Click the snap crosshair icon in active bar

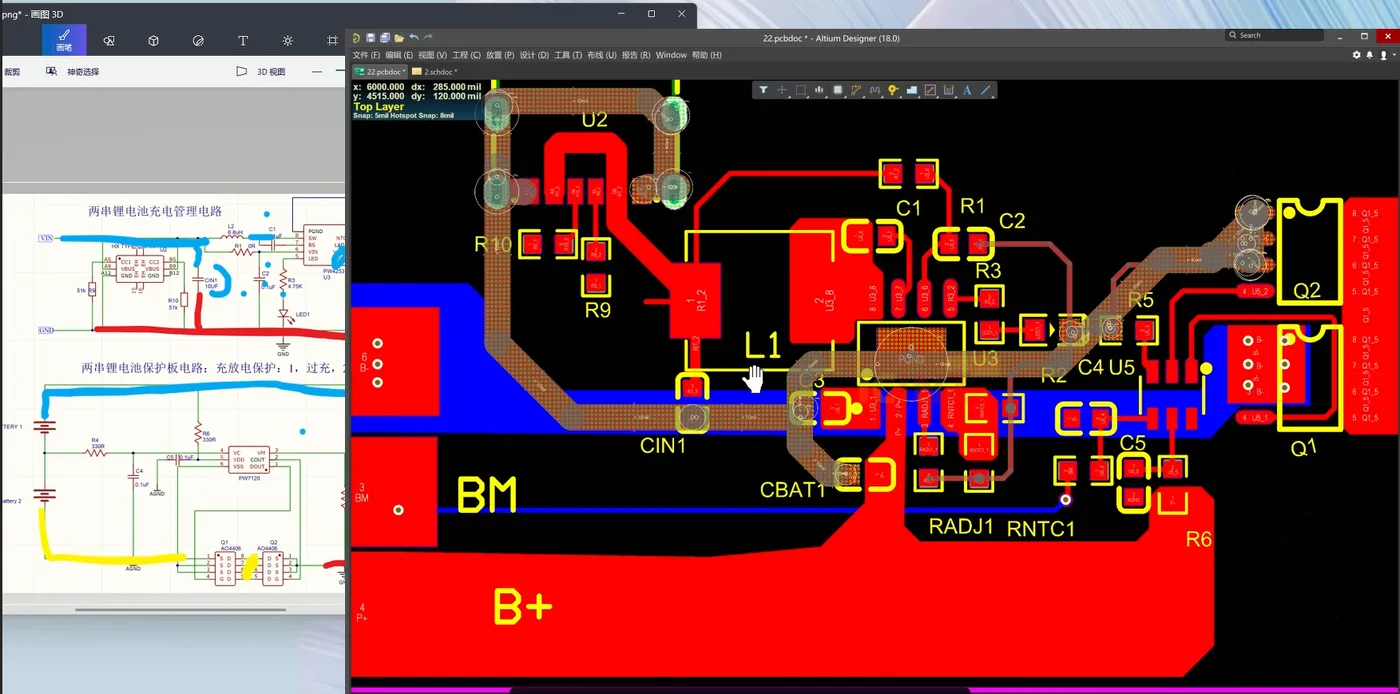782,90
